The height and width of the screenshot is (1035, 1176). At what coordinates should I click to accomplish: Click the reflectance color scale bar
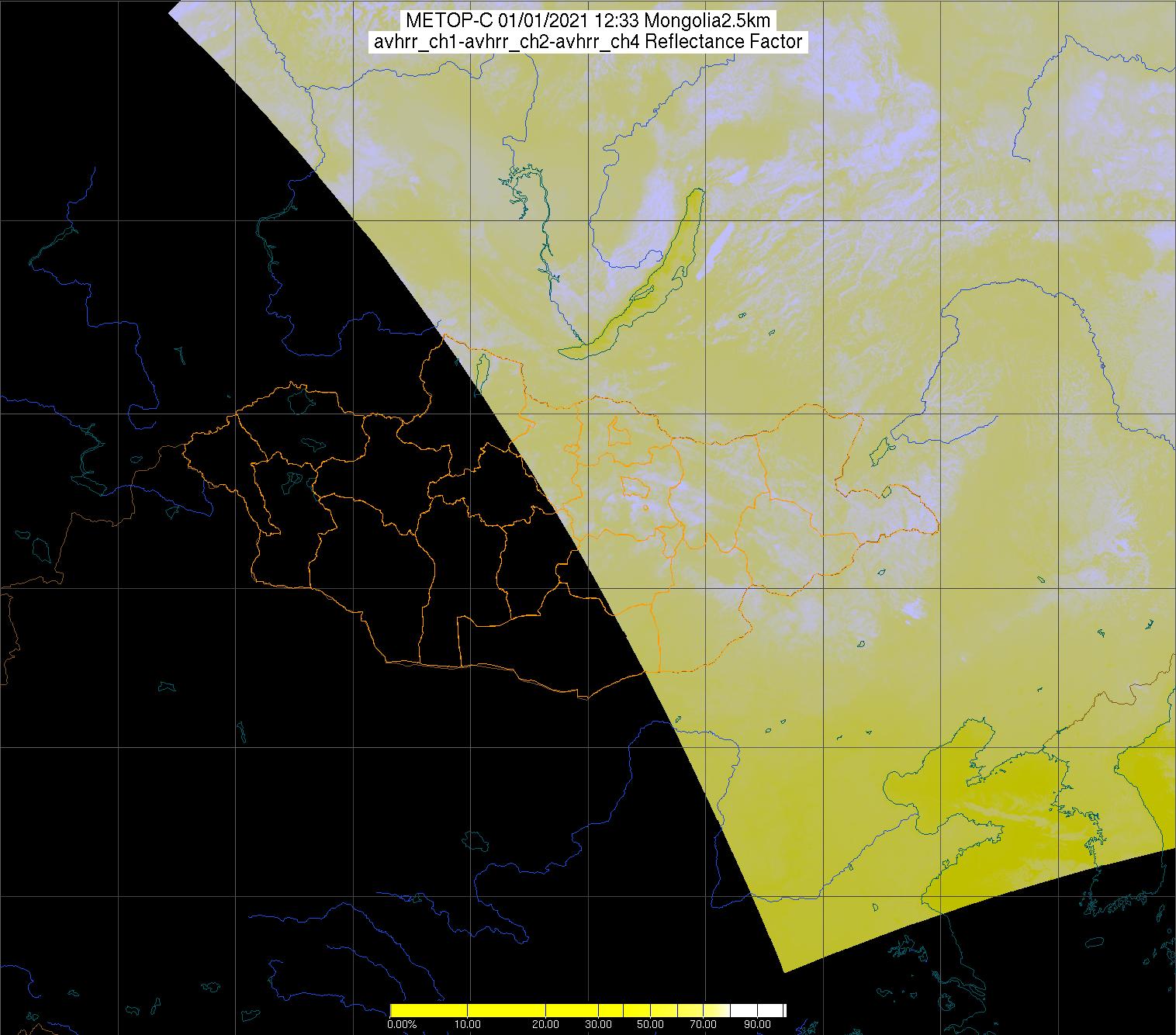[587, 1010]
